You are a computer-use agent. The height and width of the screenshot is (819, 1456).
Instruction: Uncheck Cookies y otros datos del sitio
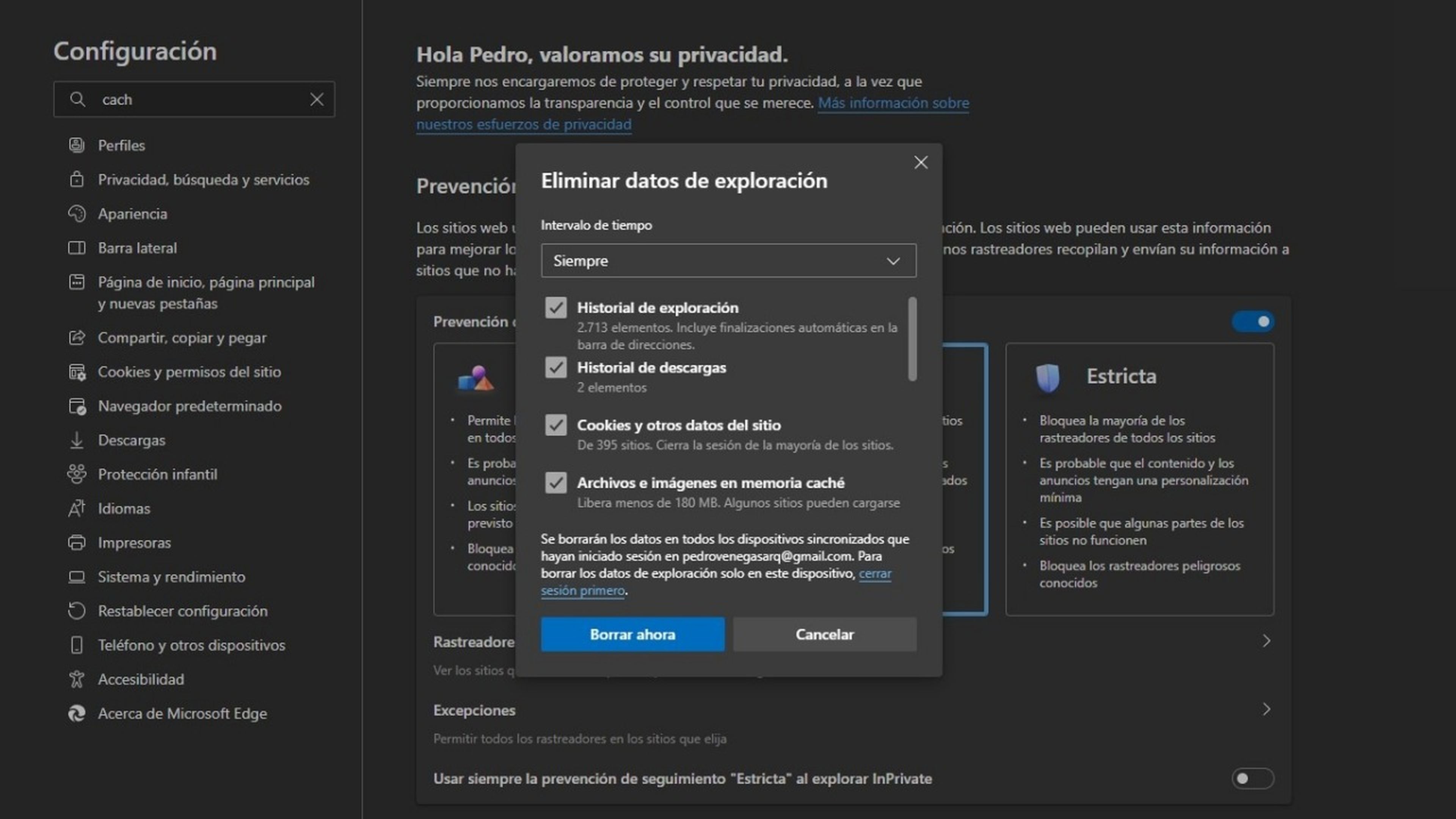tap(555, 425)
